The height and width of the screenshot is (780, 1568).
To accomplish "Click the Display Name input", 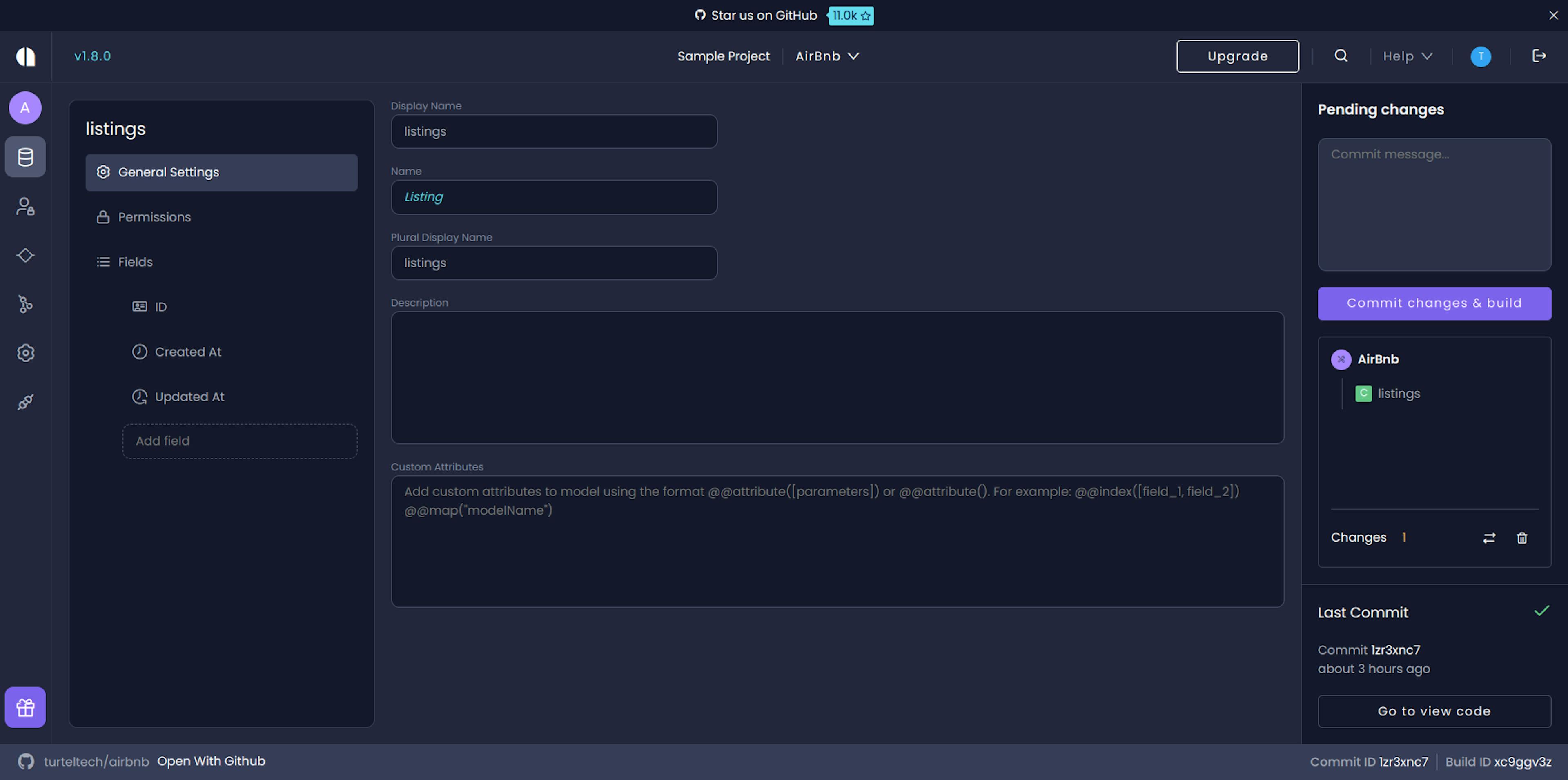I will 554,131.
